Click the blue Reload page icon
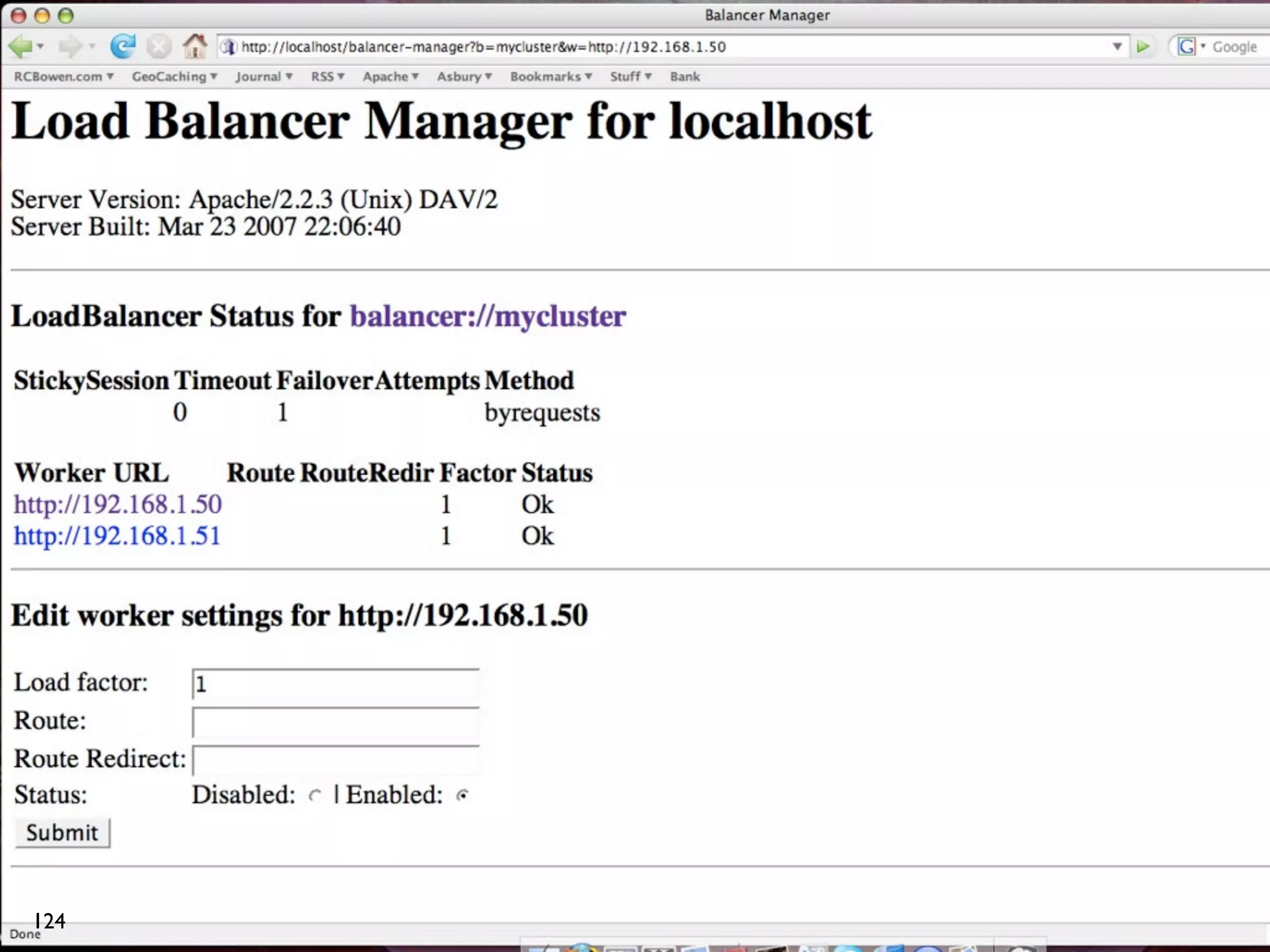 click(123, 46)
